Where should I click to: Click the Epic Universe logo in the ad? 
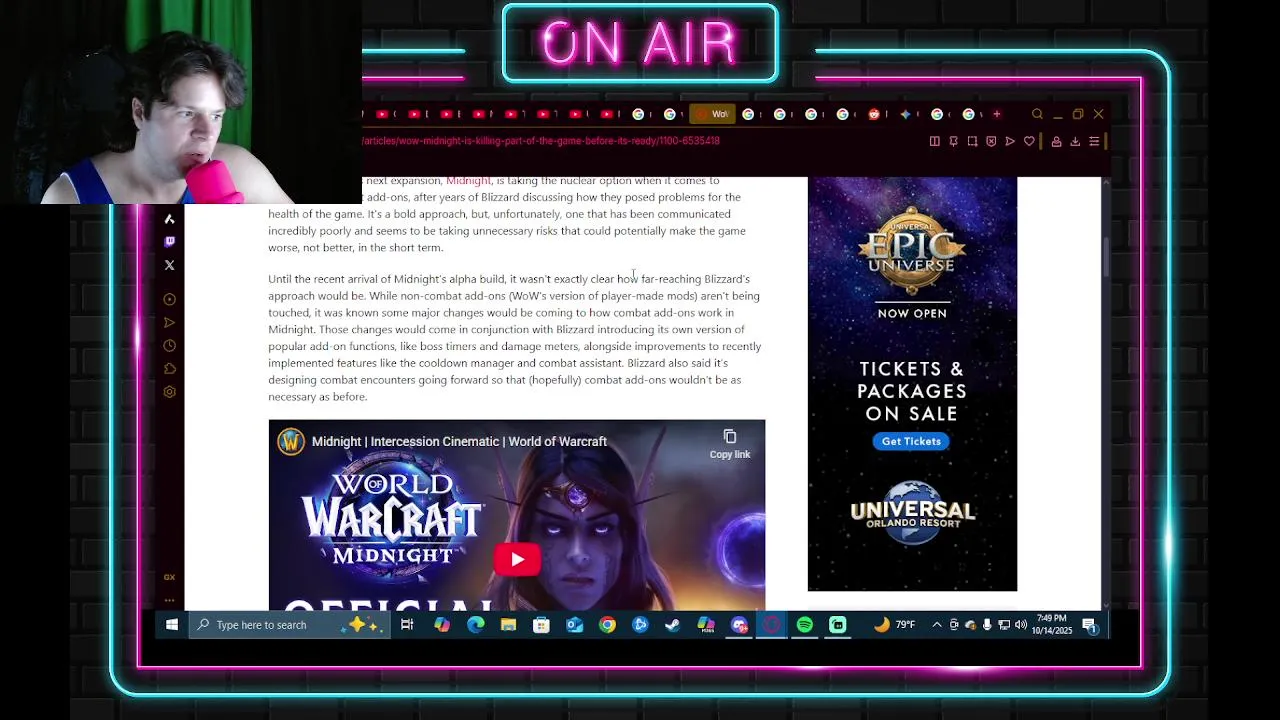[912, 250]
